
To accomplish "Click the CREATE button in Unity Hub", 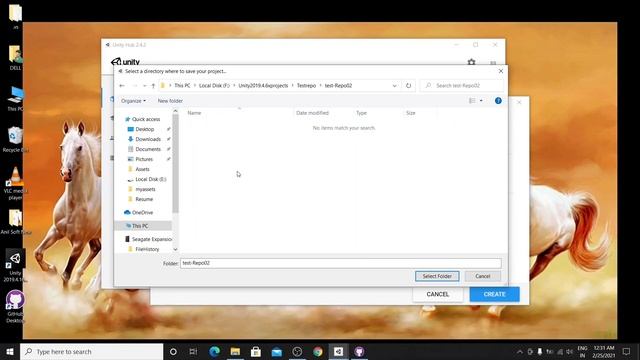I will coord(494,294).
